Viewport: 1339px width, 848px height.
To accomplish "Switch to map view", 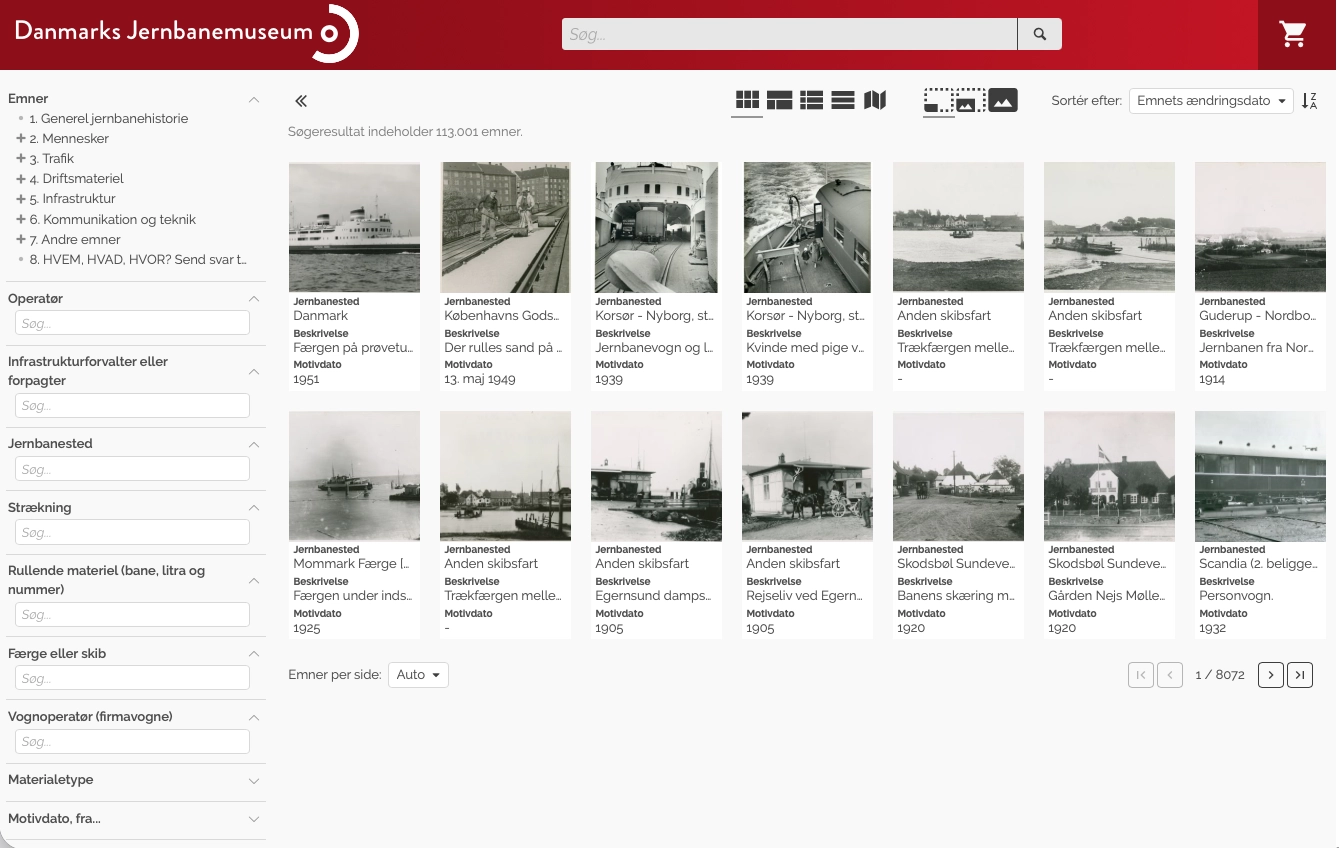I will (875, 100).
